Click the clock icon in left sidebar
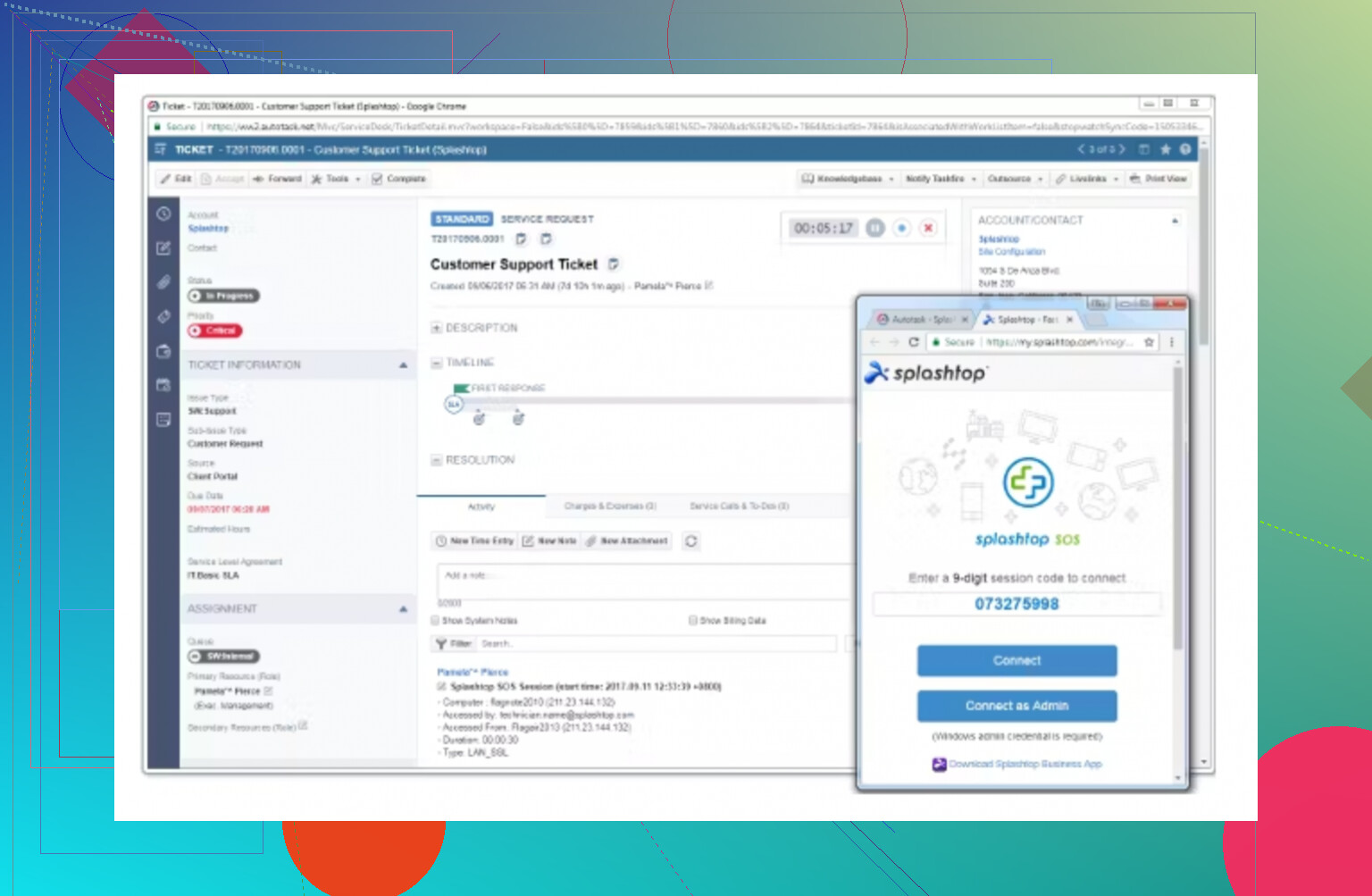 click(163, 214)
